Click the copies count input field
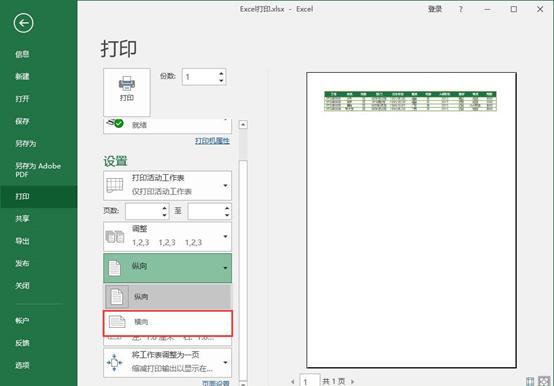 (200, 77)
